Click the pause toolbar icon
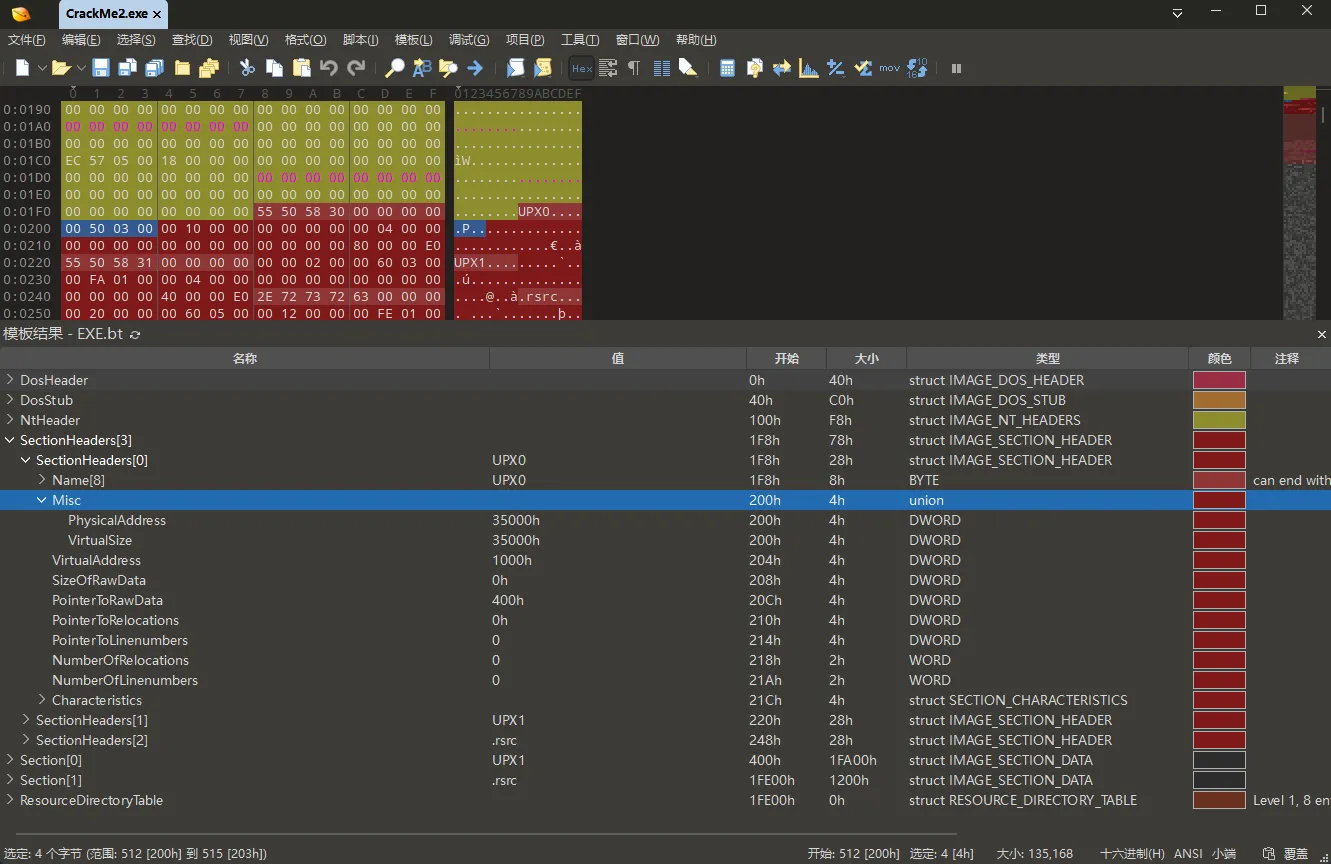This screenshot has height=864, width=1331. tap(956, 68)
